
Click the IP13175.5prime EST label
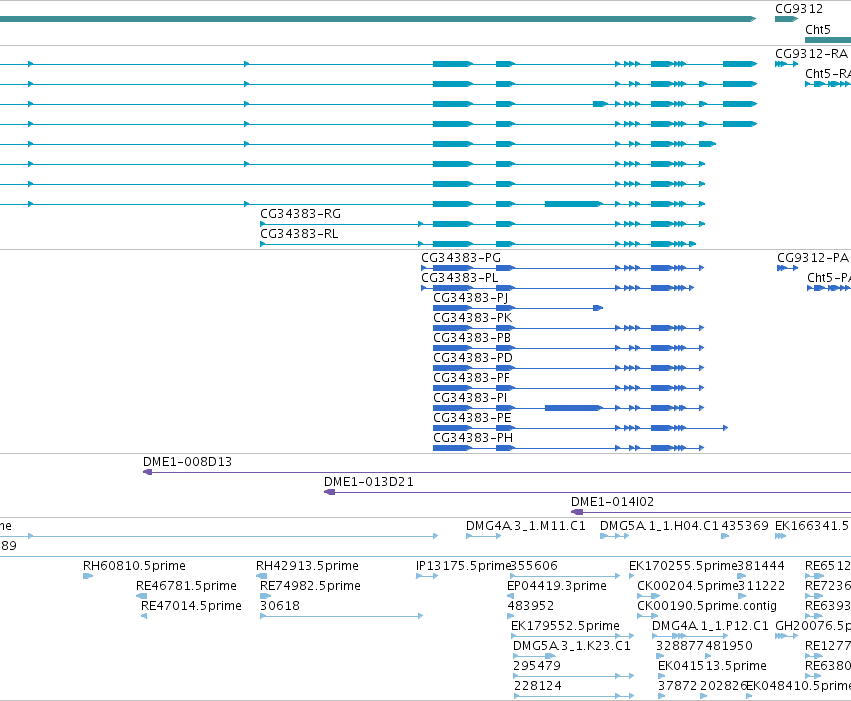pyautogui.click(x=463, y=566)
